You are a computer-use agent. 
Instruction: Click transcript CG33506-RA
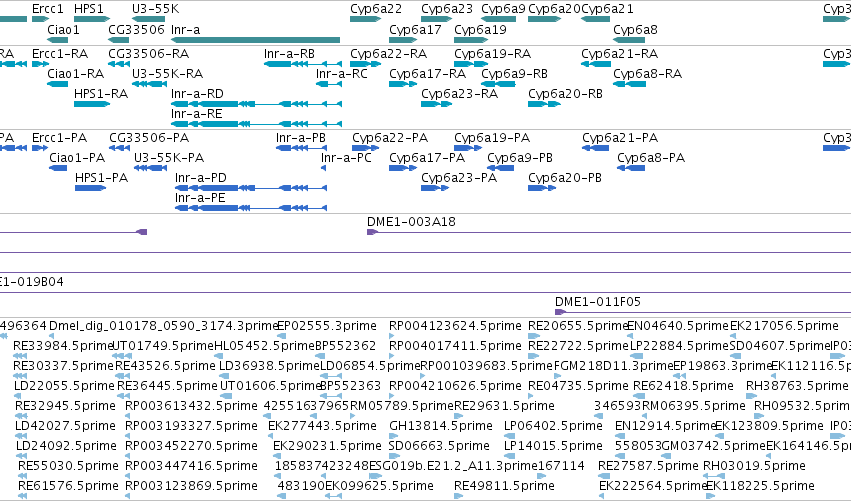click(149, 53)
